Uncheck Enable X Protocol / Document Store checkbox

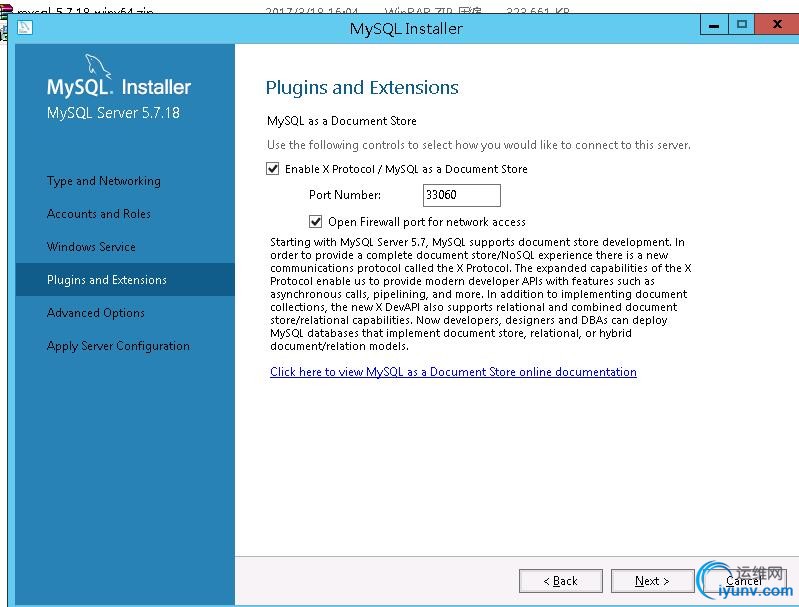pos(273,169)
